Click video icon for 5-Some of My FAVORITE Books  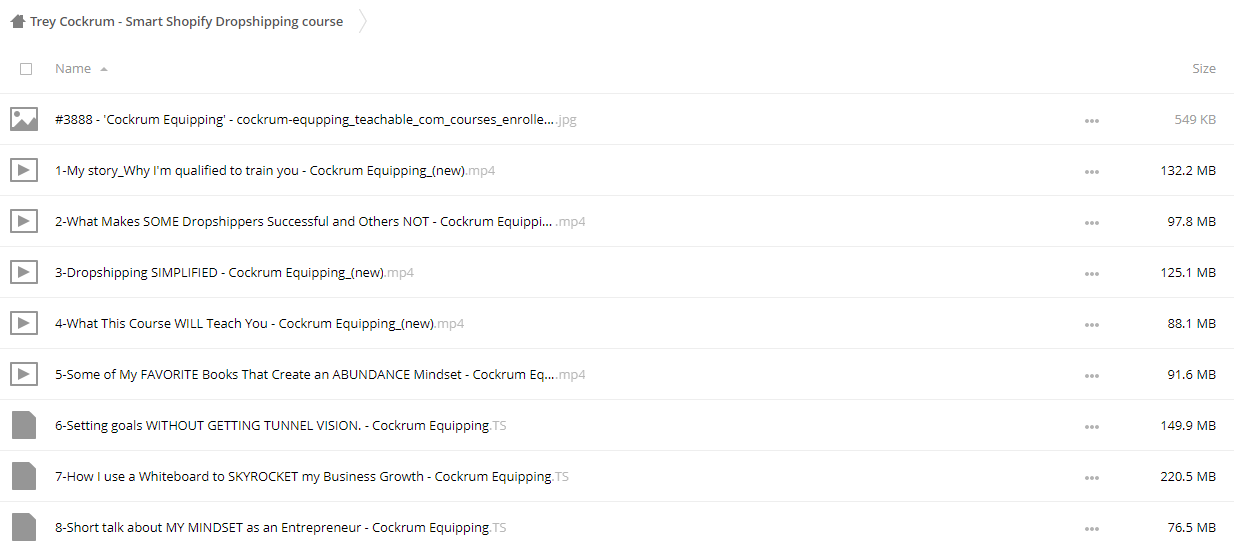pos(24,374)
